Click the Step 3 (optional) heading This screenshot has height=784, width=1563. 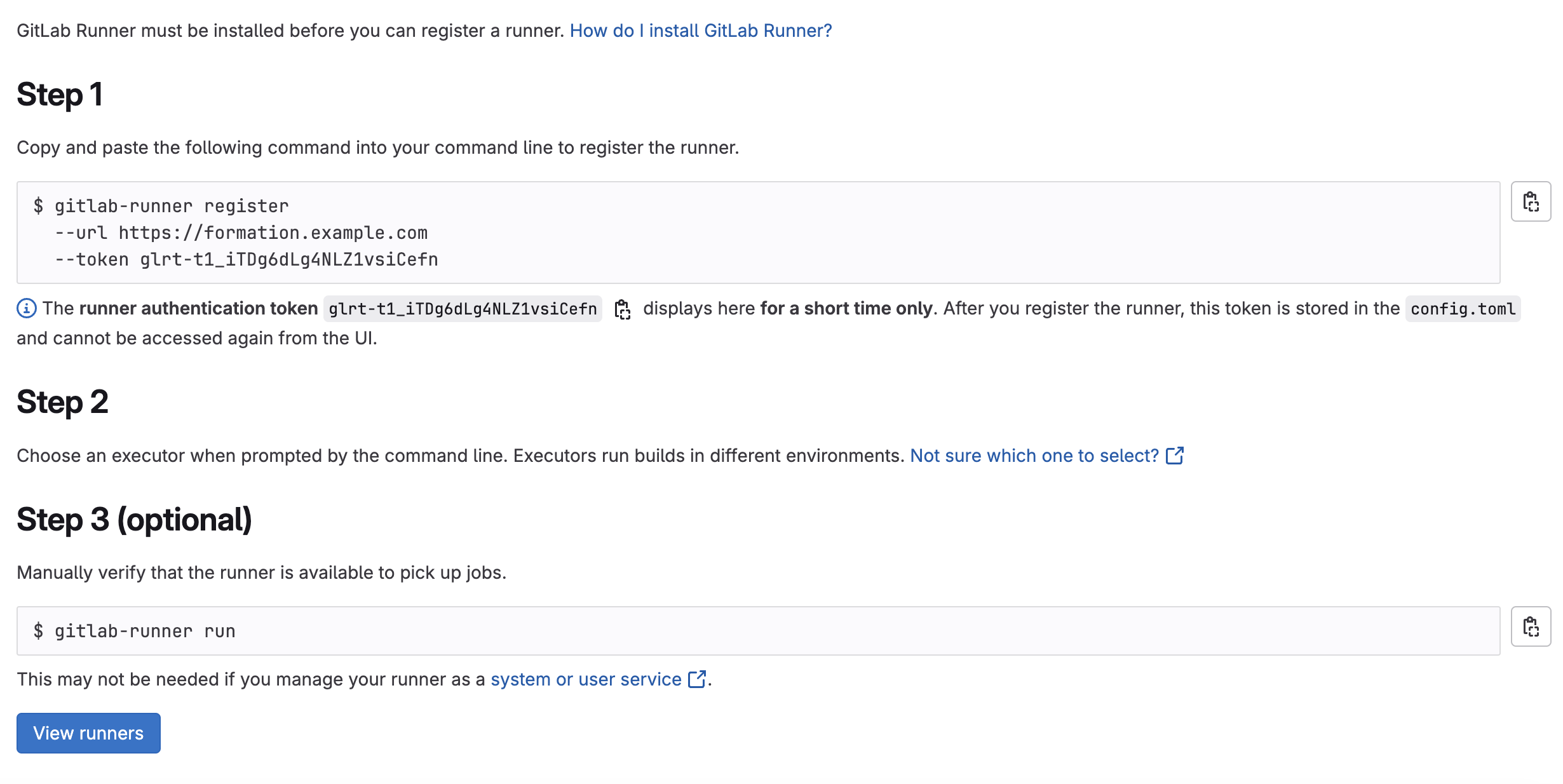(134, 520)
